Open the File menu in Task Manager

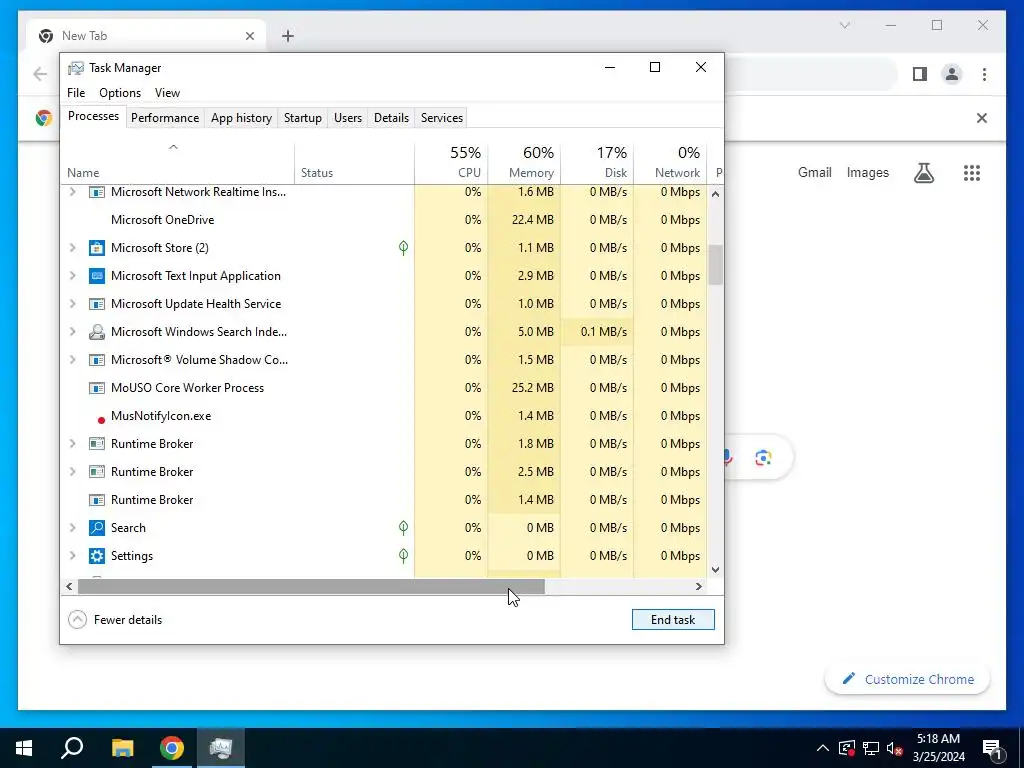click(76, 93)
